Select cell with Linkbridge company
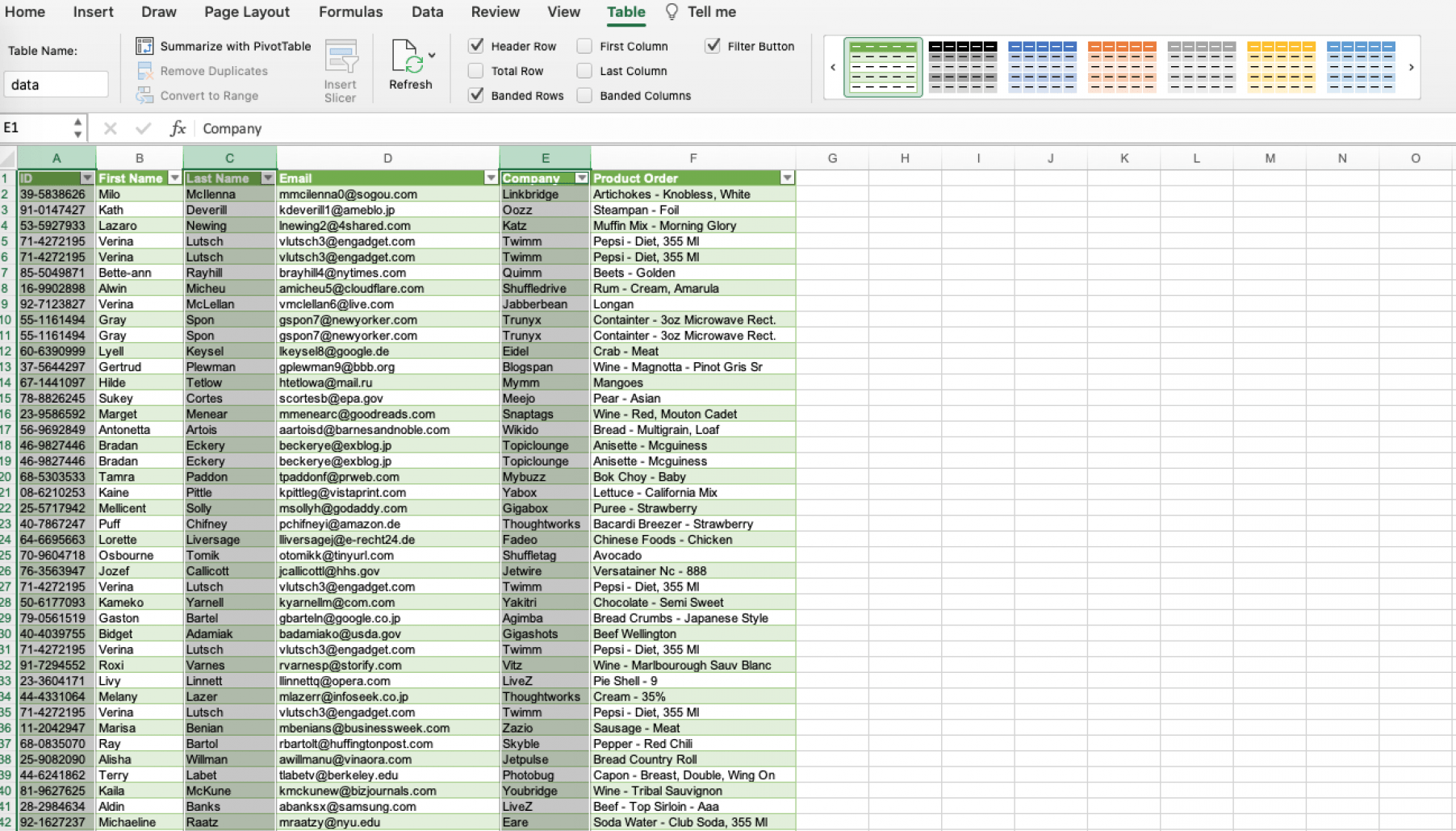Viewport: 1456px width, 831px height. coord(545,194)
